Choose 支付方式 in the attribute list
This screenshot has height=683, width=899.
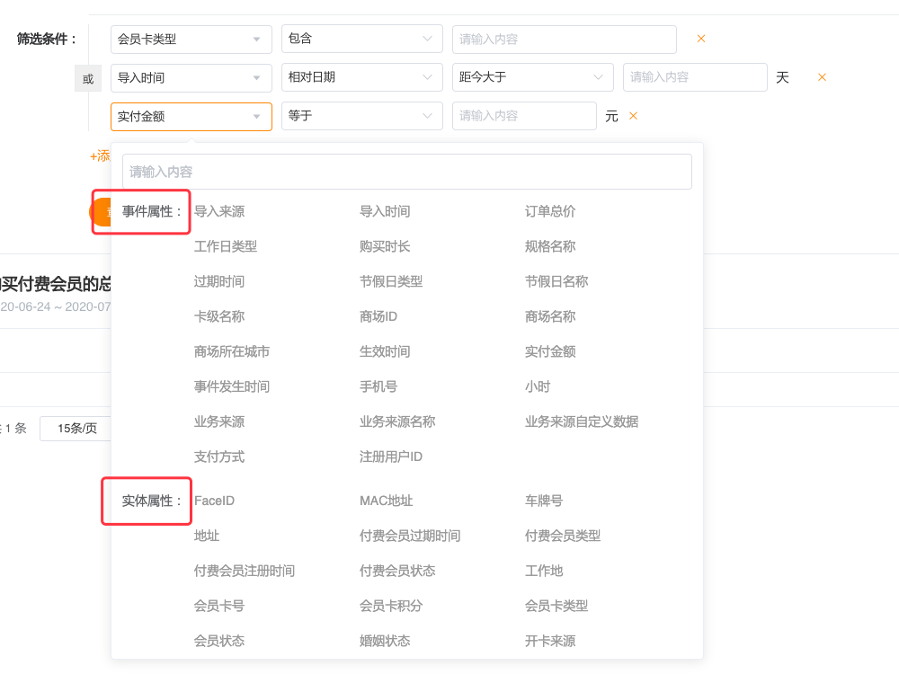click(219, 457)
